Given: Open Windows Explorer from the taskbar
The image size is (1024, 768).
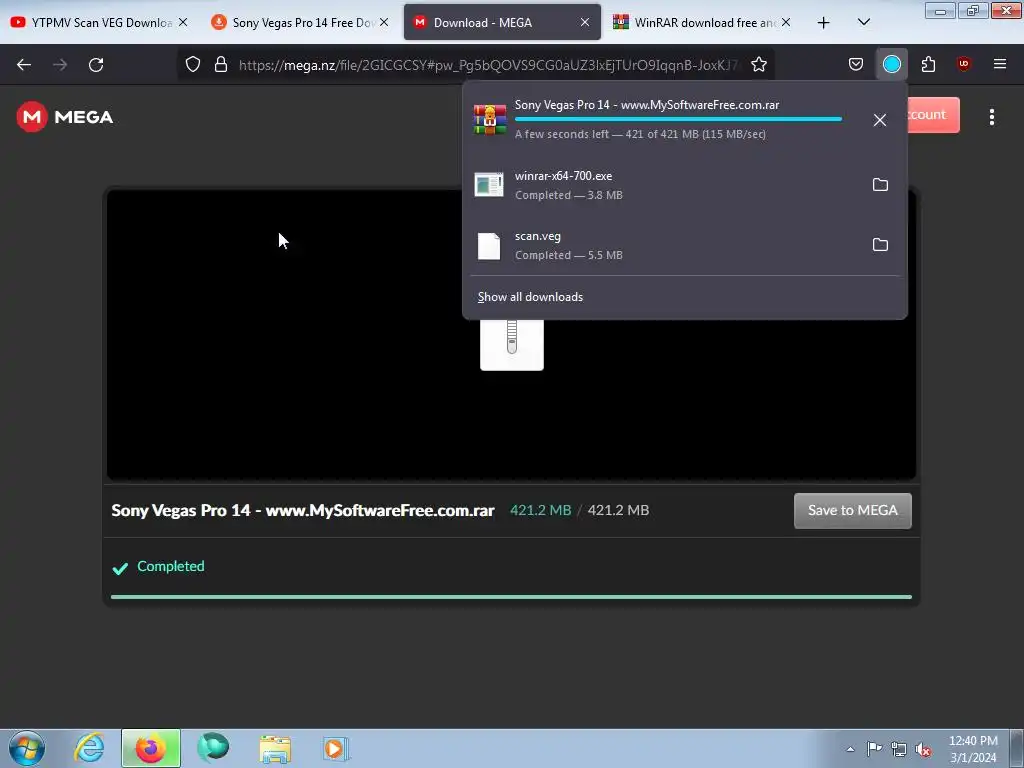Looking at the screenshot, I should click(x=275, y=748).
